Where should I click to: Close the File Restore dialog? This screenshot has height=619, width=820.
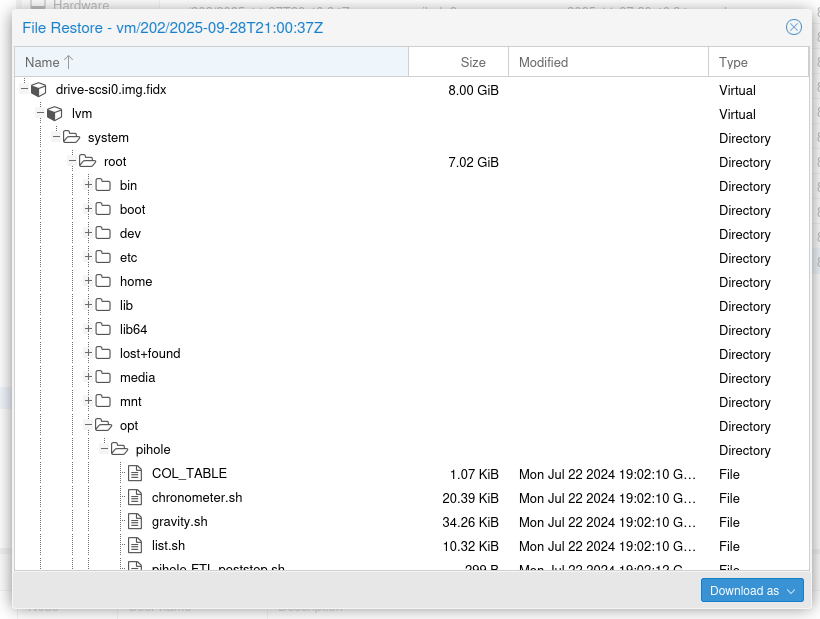794,27
